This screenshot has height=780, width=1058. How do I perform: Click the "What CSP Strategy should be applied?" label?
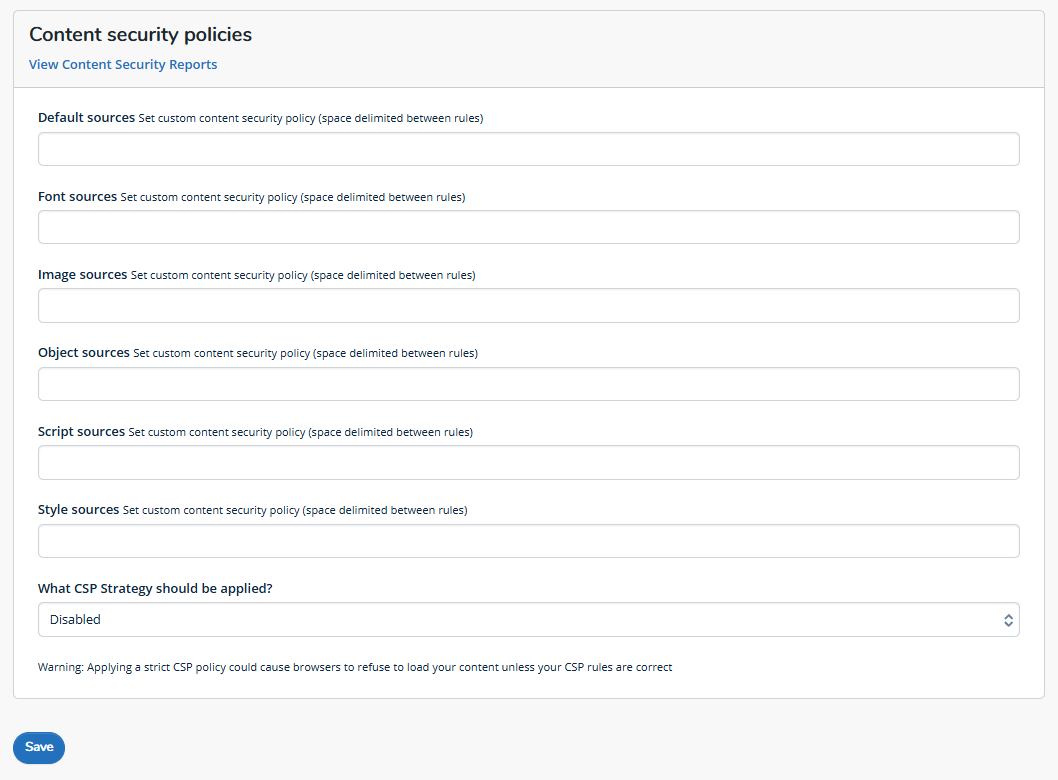pos(155,589)
